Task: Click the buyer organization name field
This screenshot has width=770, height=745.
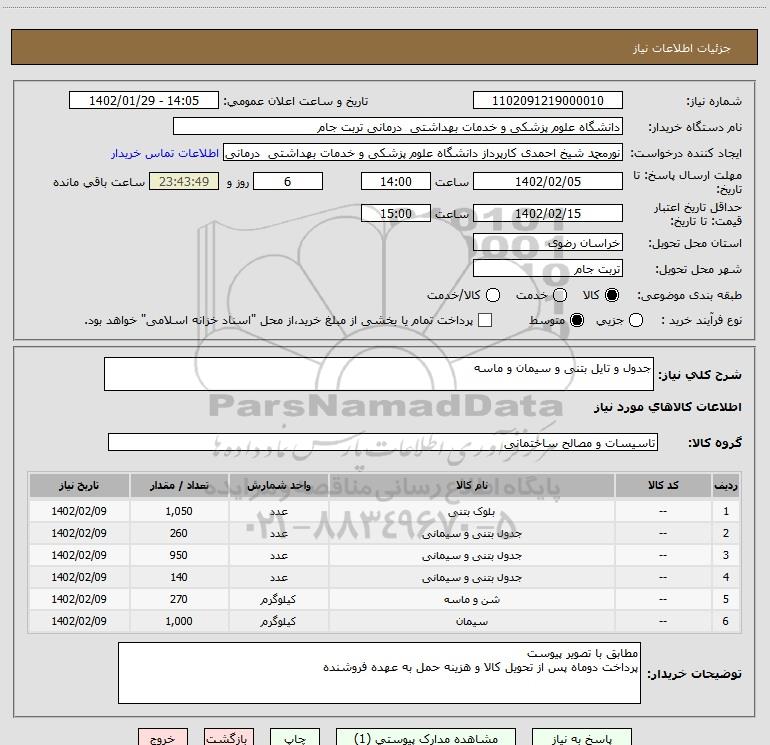Action: coord(398,127)
